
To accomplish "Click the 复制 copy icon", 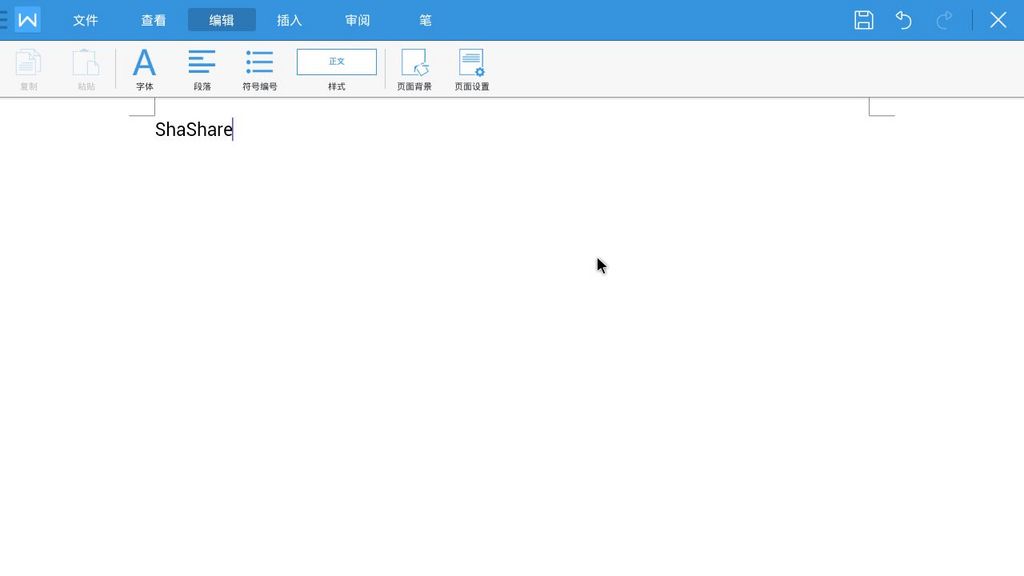I will 28,69.
